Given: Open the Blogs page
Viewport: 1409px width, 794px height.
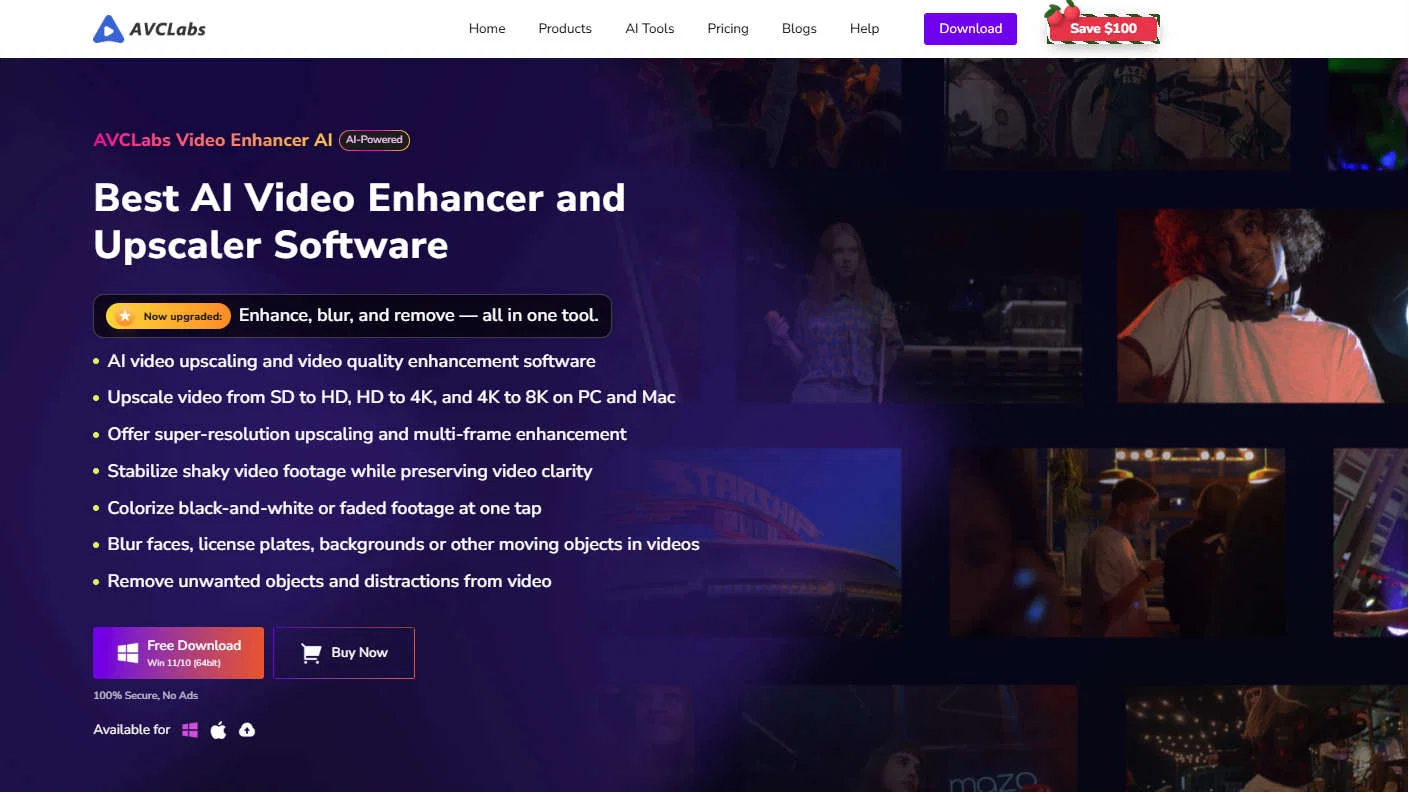Looking at the screenshot, I should click(x=799, y=28).
